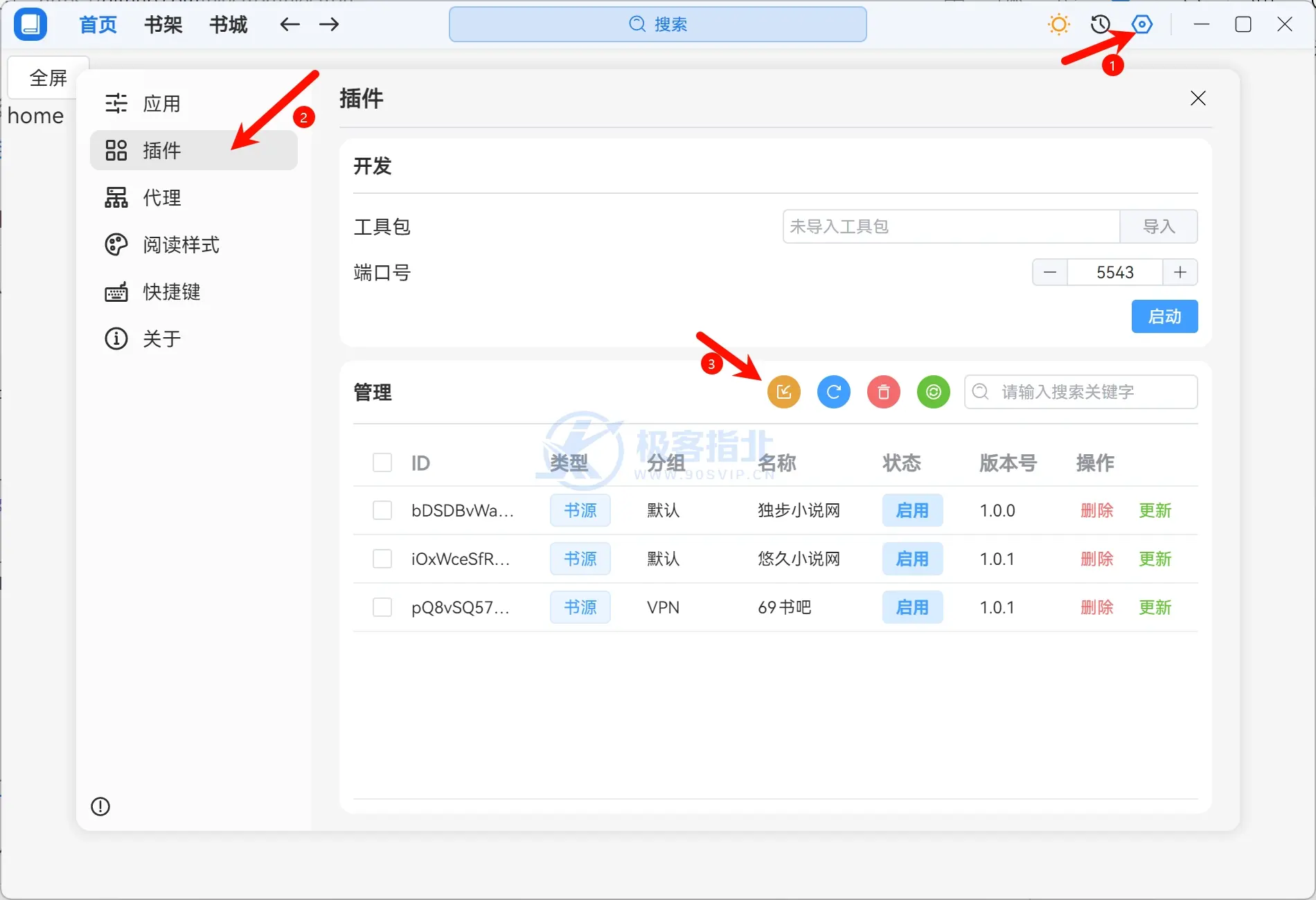Toggle the sun light-theme icon
Viewport: 1316px width, 900px height.
(x=1059, y=24)
